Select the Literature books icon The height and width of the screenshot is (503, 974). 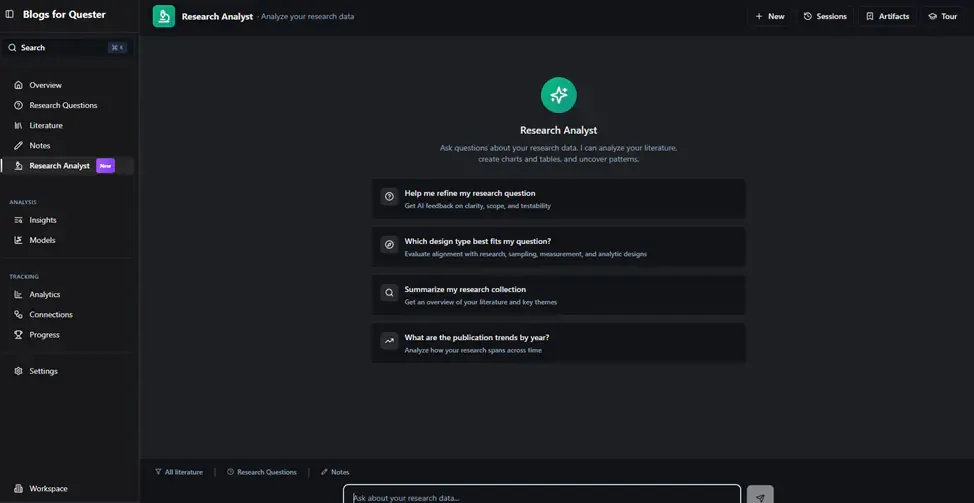19,125
